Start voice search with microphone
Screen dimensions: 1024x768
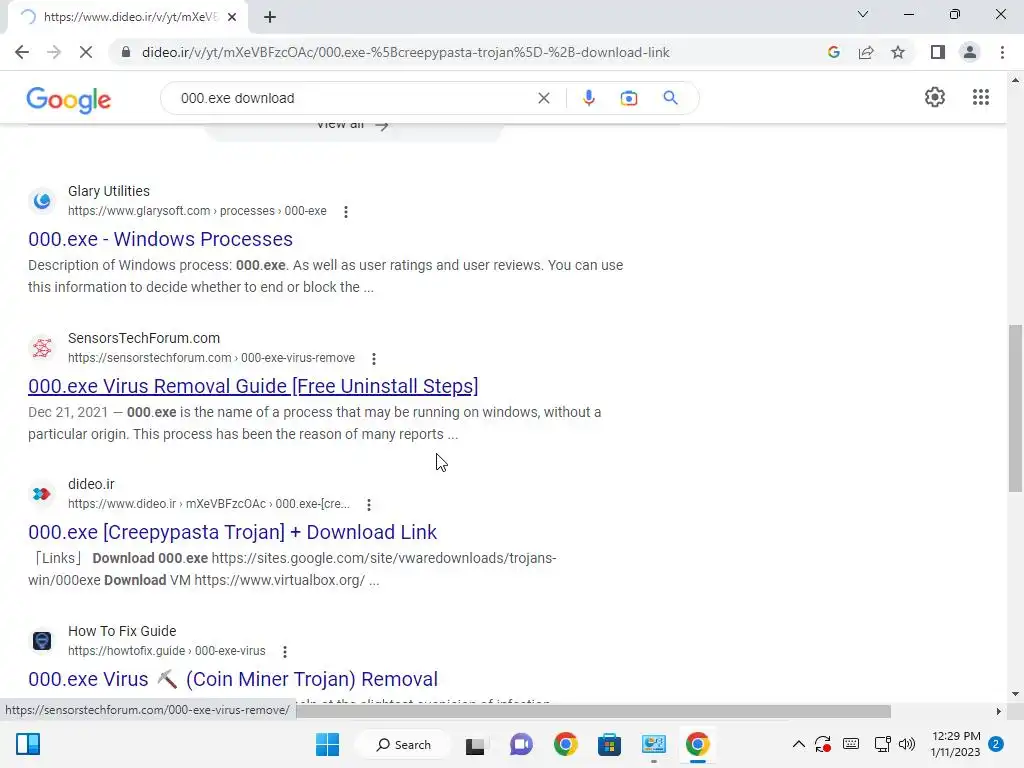588,98
